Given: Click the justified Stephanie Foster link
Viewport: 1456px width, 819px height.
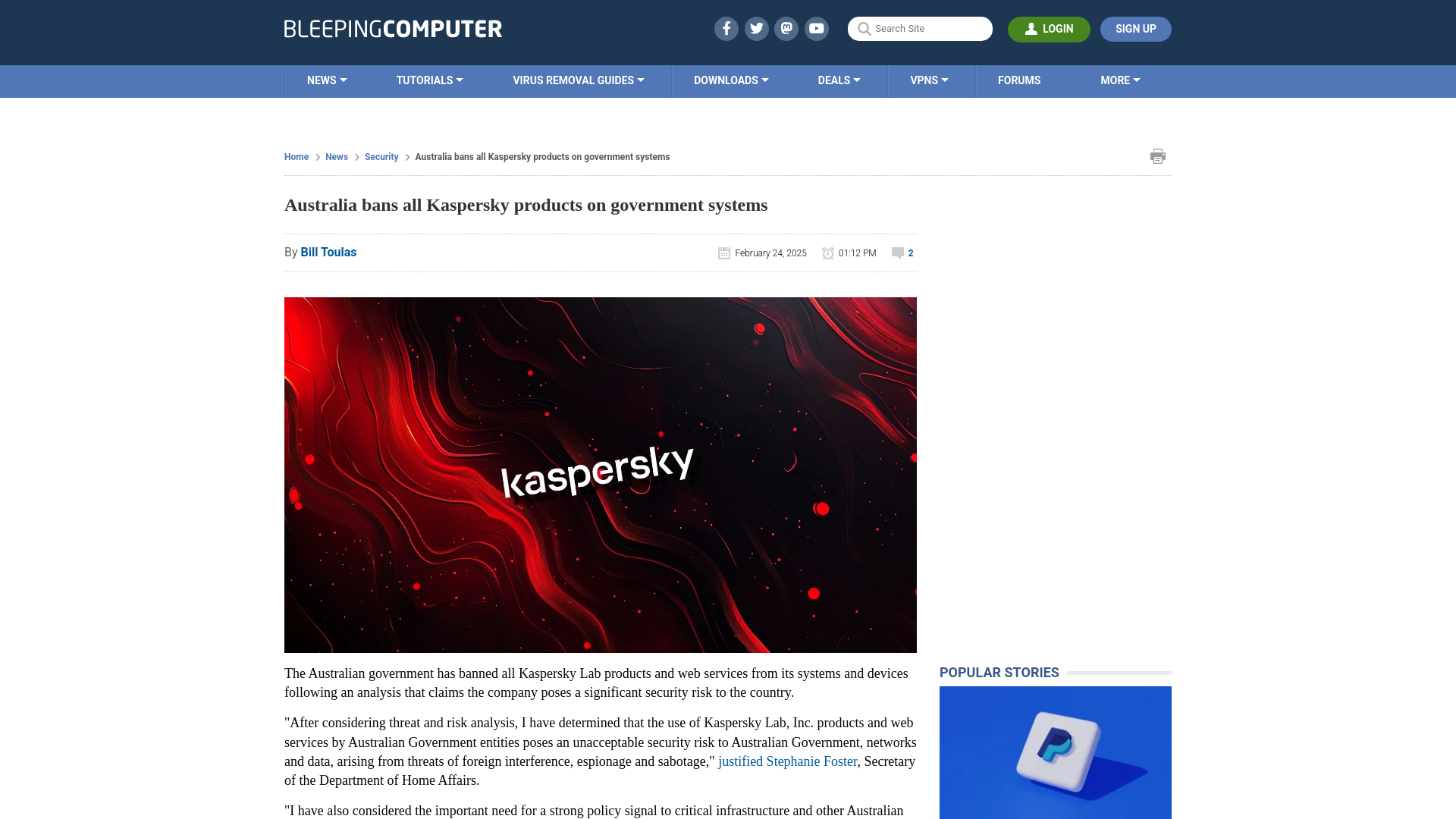Looking at the screenshot, I should pyautogui.click(x=787, y=761).
